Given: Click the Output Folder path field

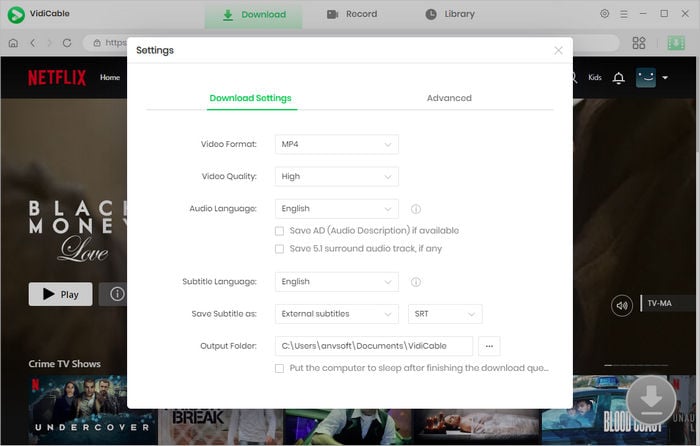Looking at the screenshot, I should (374, 346).
